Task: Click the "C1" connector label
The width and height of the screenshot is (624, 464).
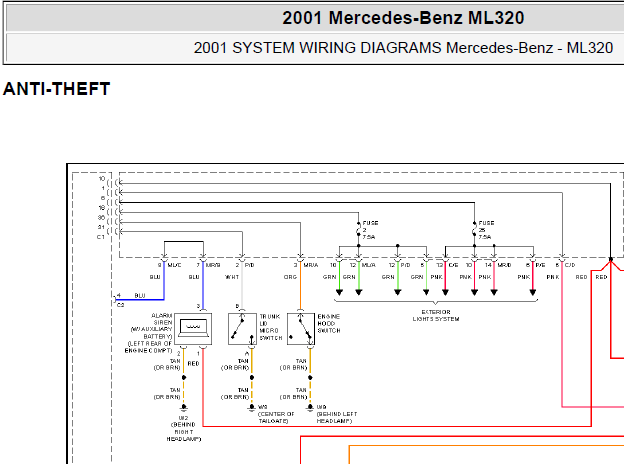Action: coord(101,237)
